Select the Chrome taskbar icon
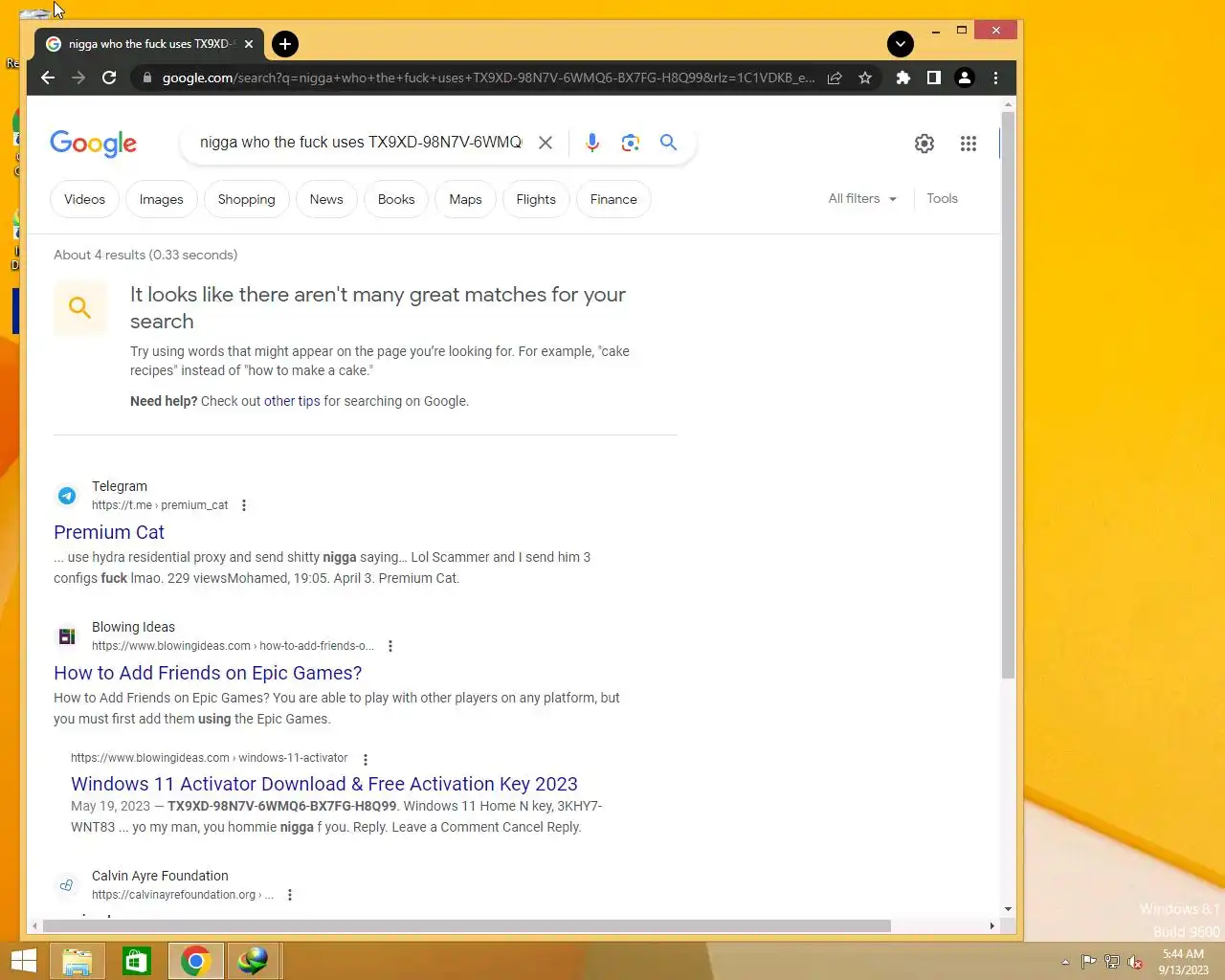This screenshot has height=980, width=1225. [195, 961]
